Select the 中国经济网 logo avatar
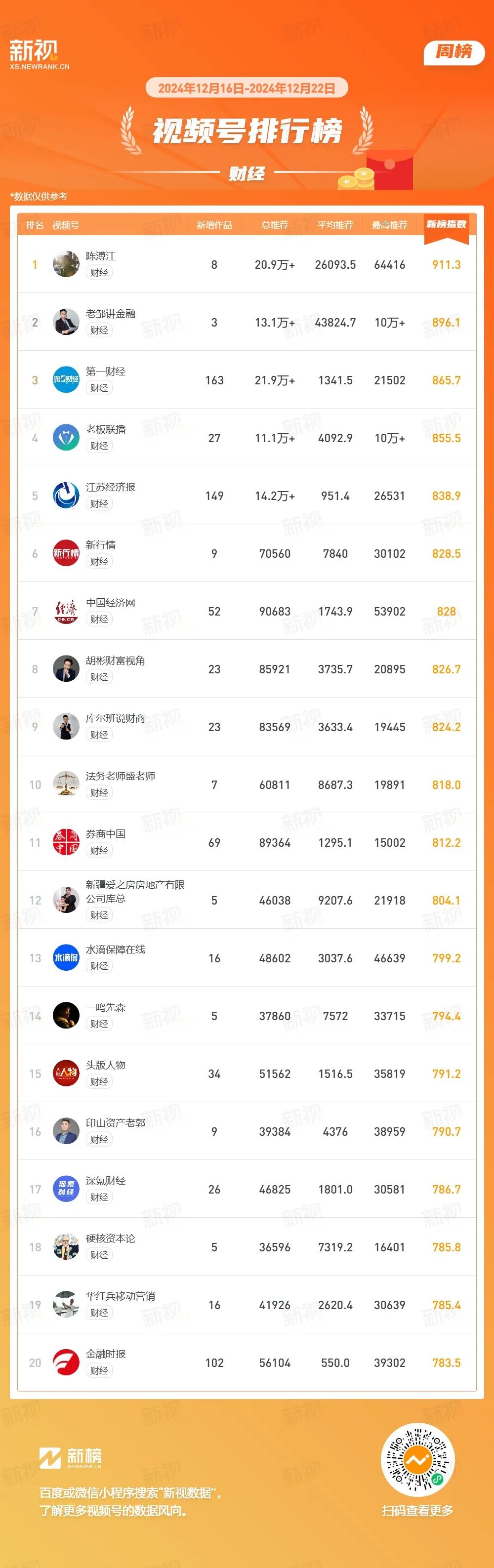This screenshot has height=1568, width=494. pos(66,611)
